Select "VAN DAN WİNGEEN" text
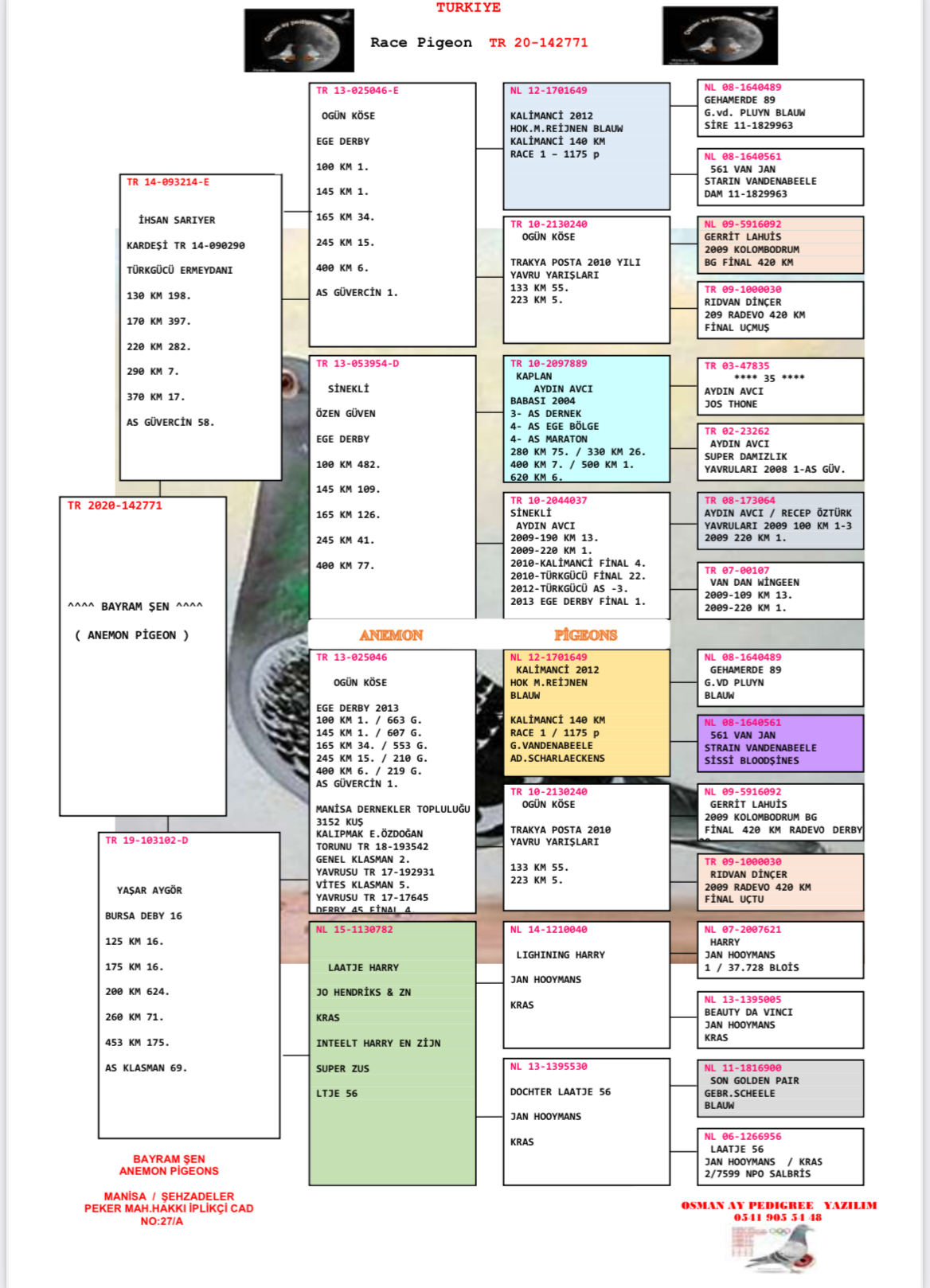The image size is (930, 1288). click(x=755, y=582)
